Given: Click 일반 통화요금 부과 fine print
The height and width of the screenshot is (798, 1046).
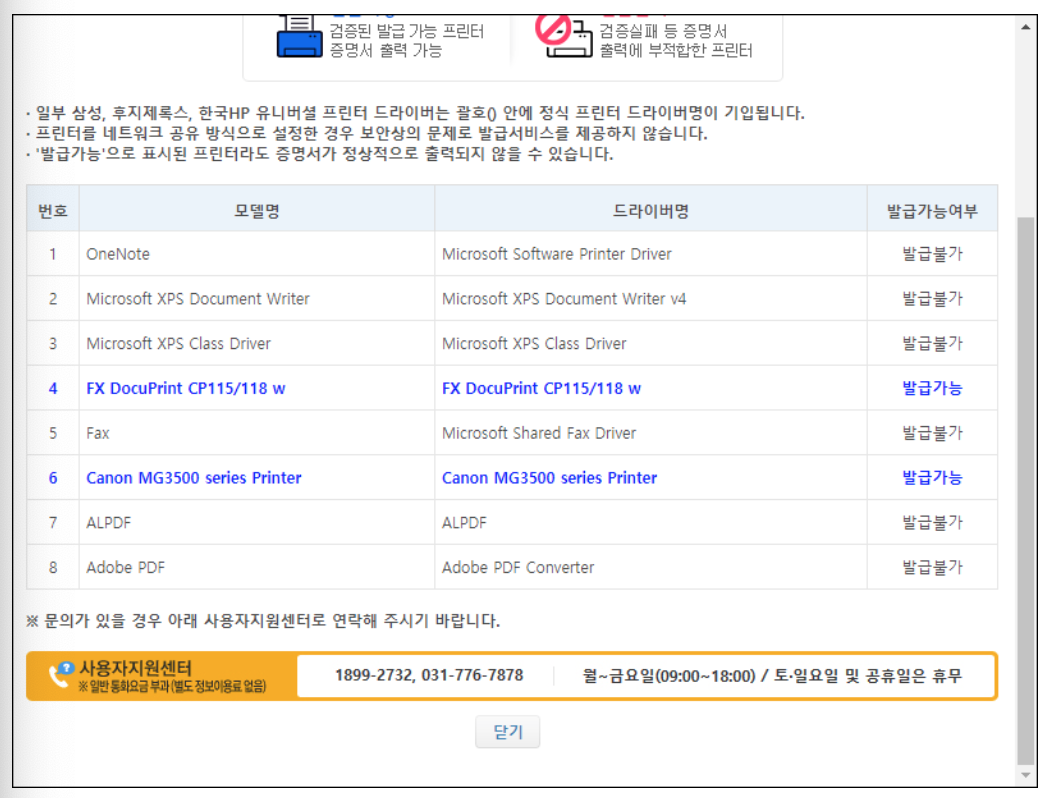Looking at the screenshot, I should pos(172,687).
